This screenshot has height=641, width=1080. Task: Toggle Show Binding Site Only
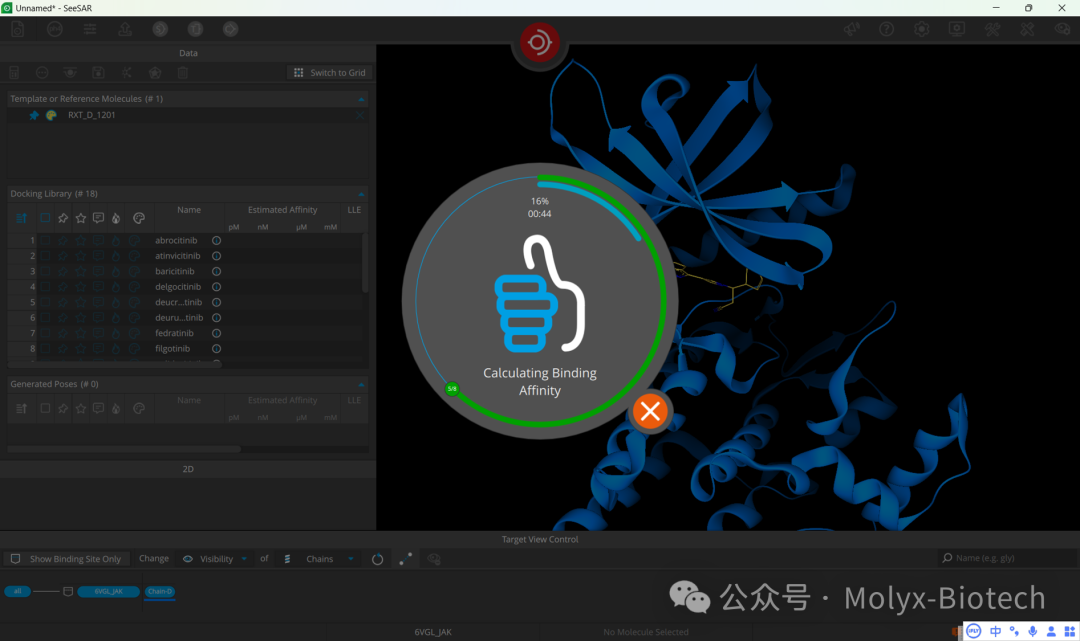point(66,558)
